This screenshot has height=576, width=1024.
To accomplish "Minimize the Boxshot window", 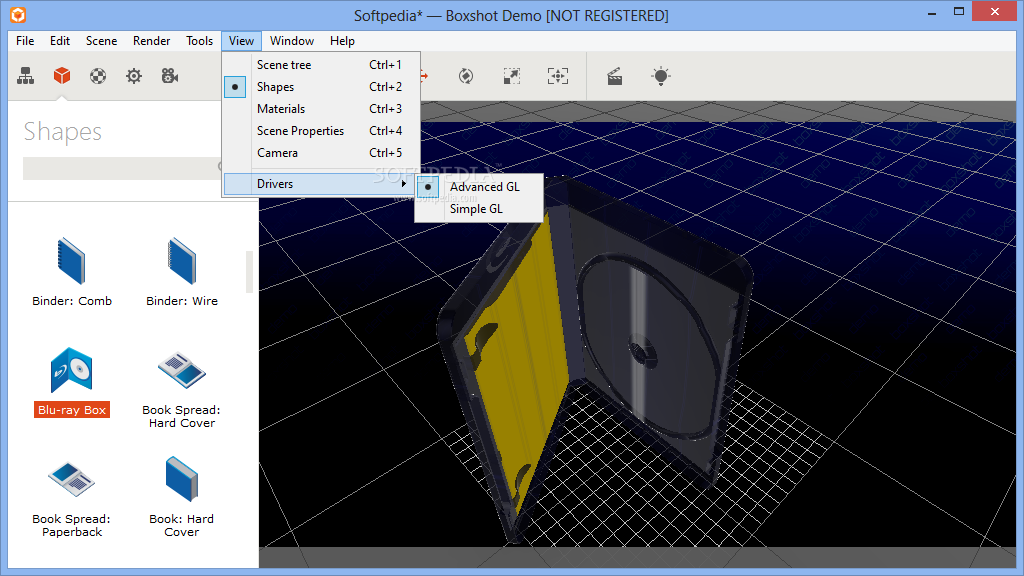I will (932, 12).
